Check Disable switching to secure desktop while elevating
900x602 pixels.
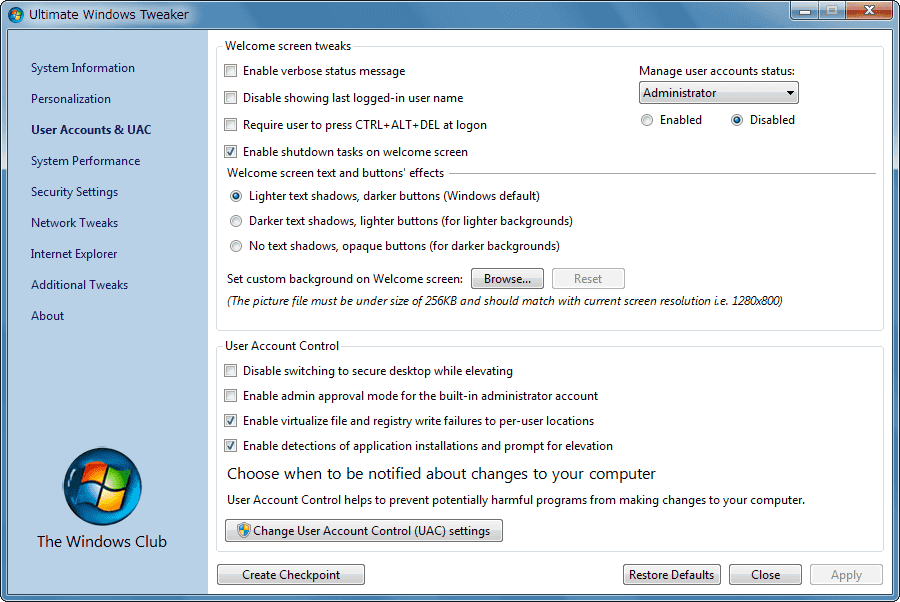tap(230, 371)
